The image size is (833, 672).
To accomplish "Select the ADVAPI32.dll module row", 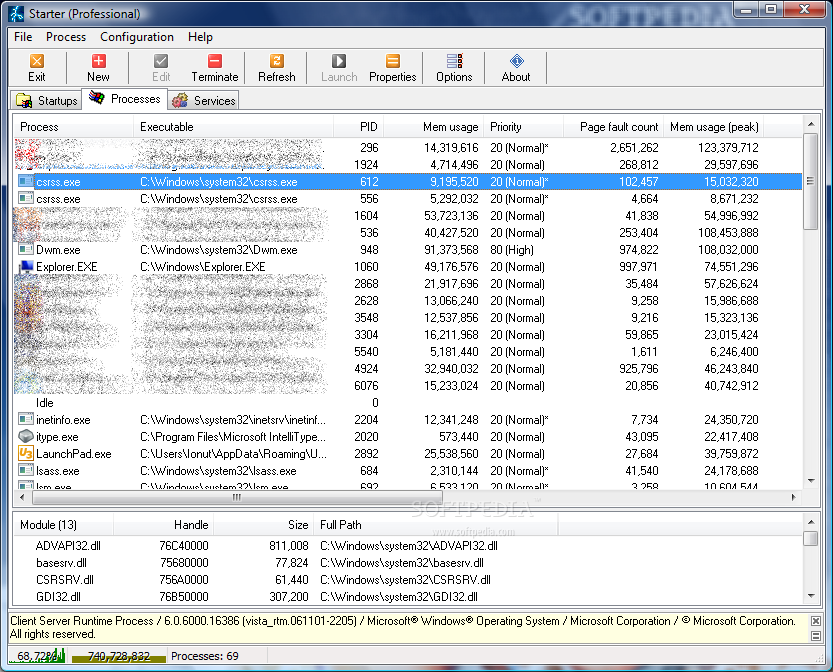I will [x=407, y=546].
